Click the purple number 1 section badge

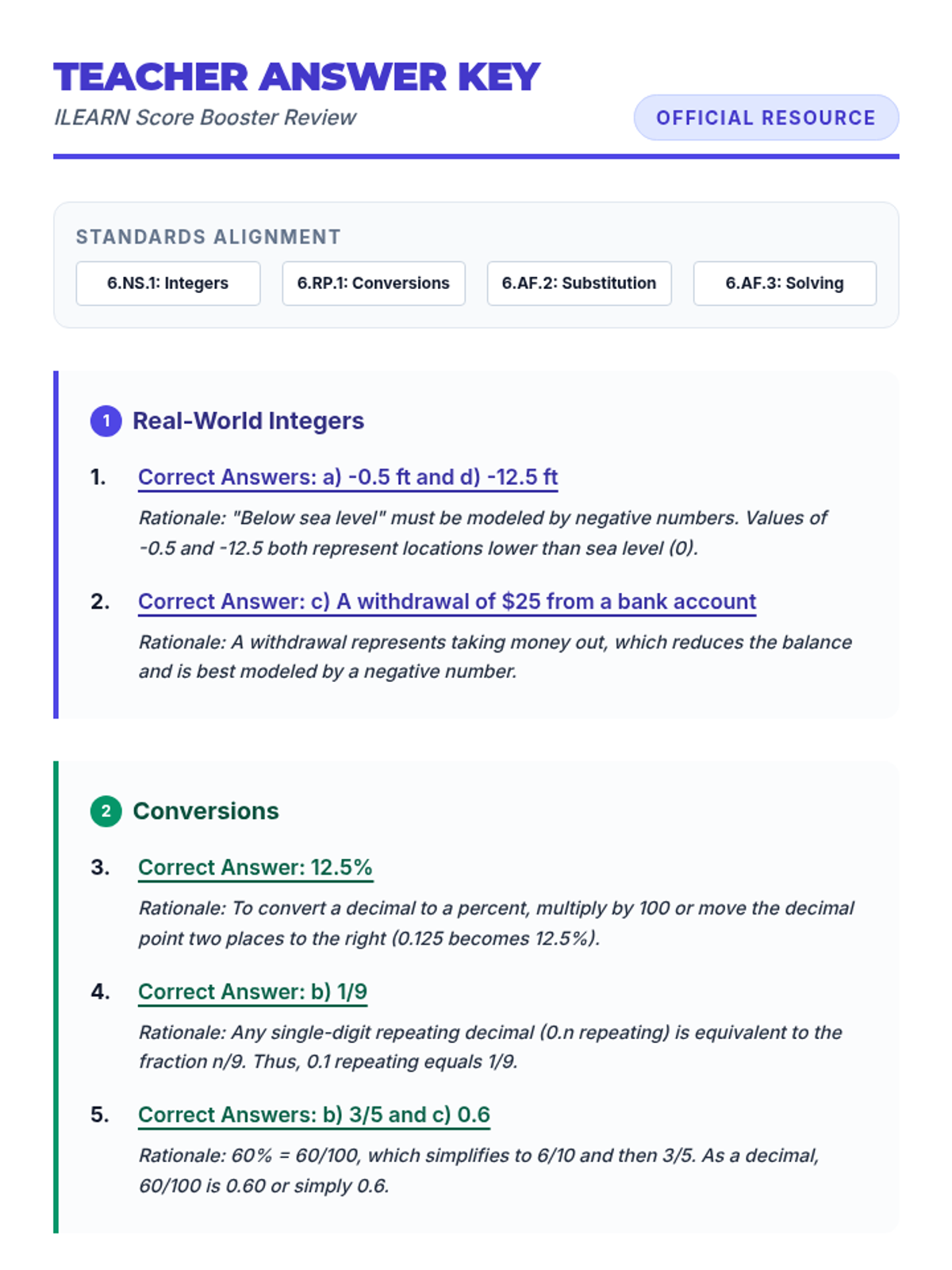106,421
